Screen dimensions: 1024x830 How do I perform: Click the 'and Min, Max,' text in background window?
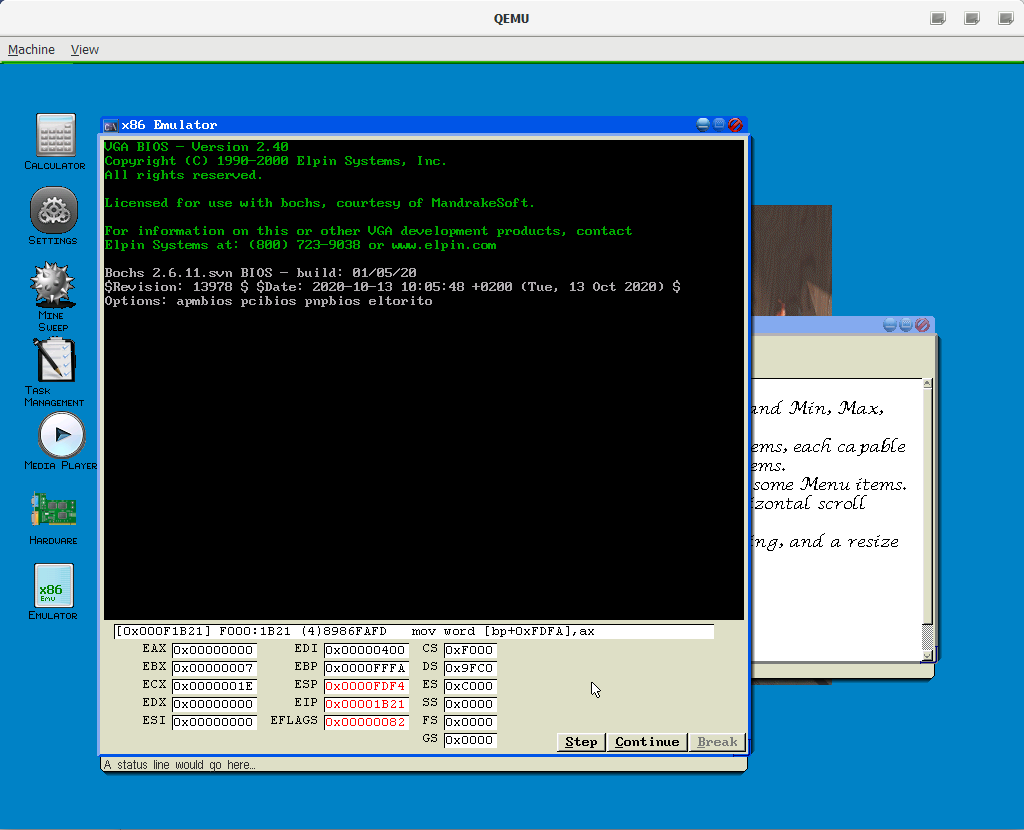(x=818, y=408)
